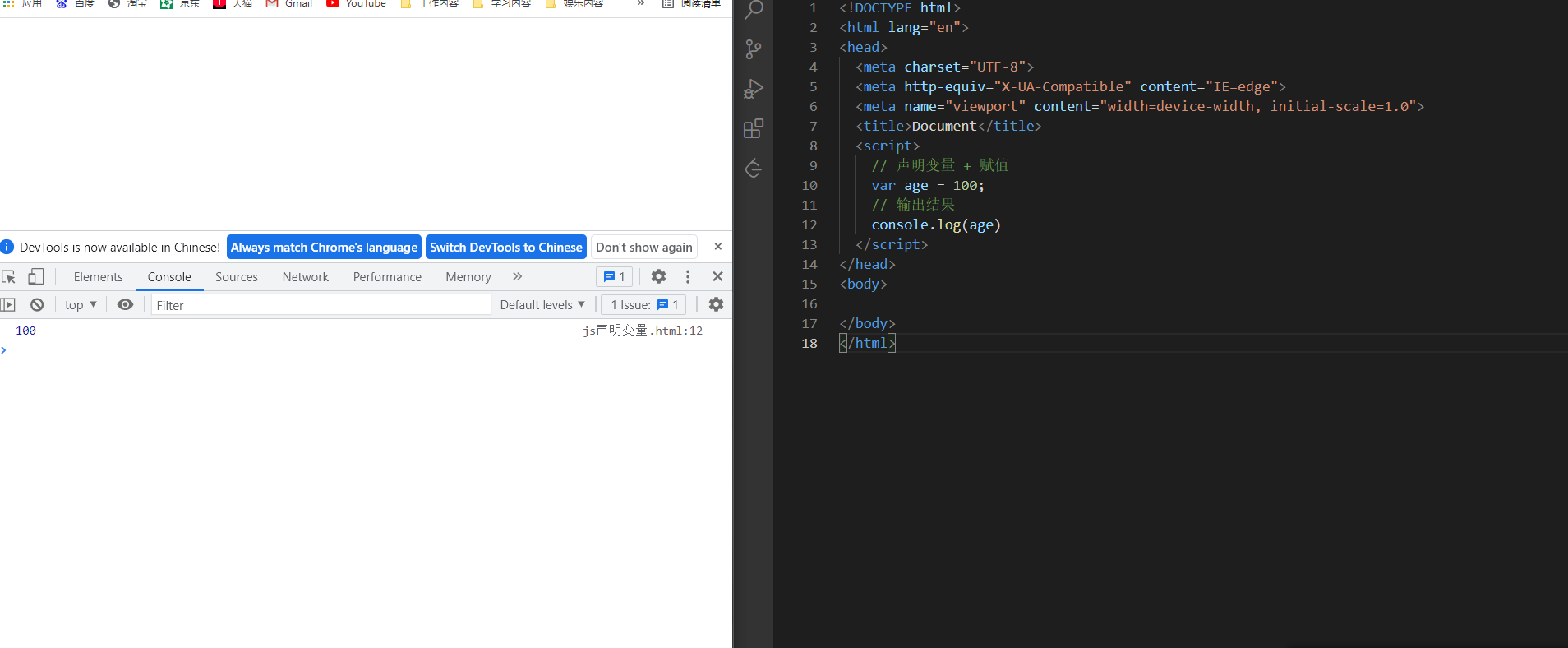Dismiss the DevTools language info bar

(x=717, y=247)
